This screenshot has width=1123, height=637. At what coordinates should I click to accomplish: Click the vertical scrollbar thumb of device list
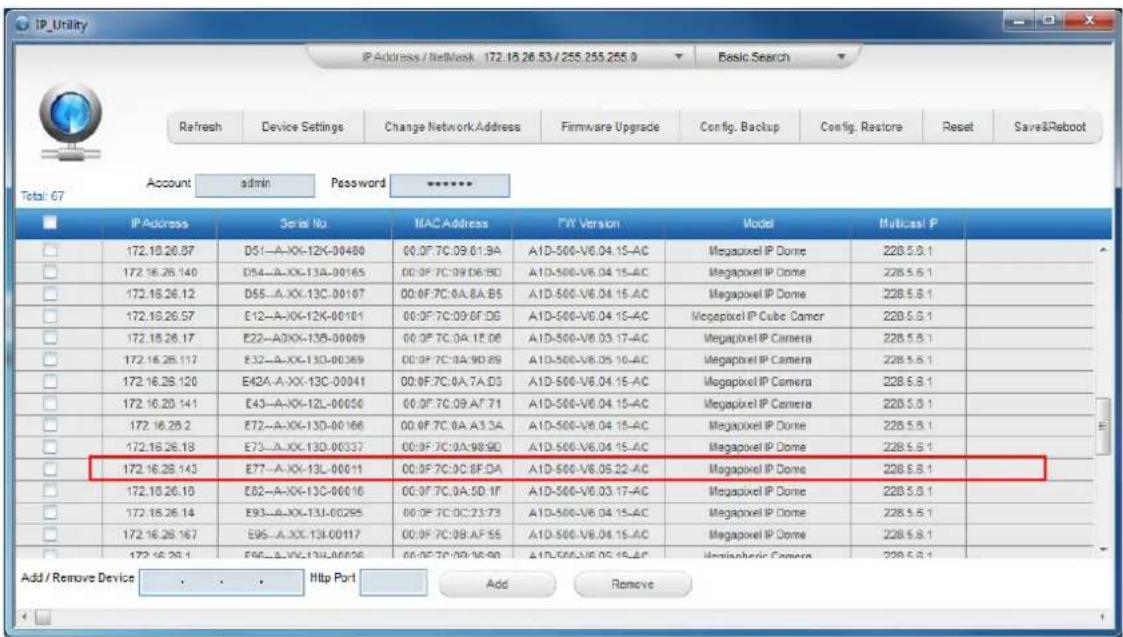pos(1104,426)
